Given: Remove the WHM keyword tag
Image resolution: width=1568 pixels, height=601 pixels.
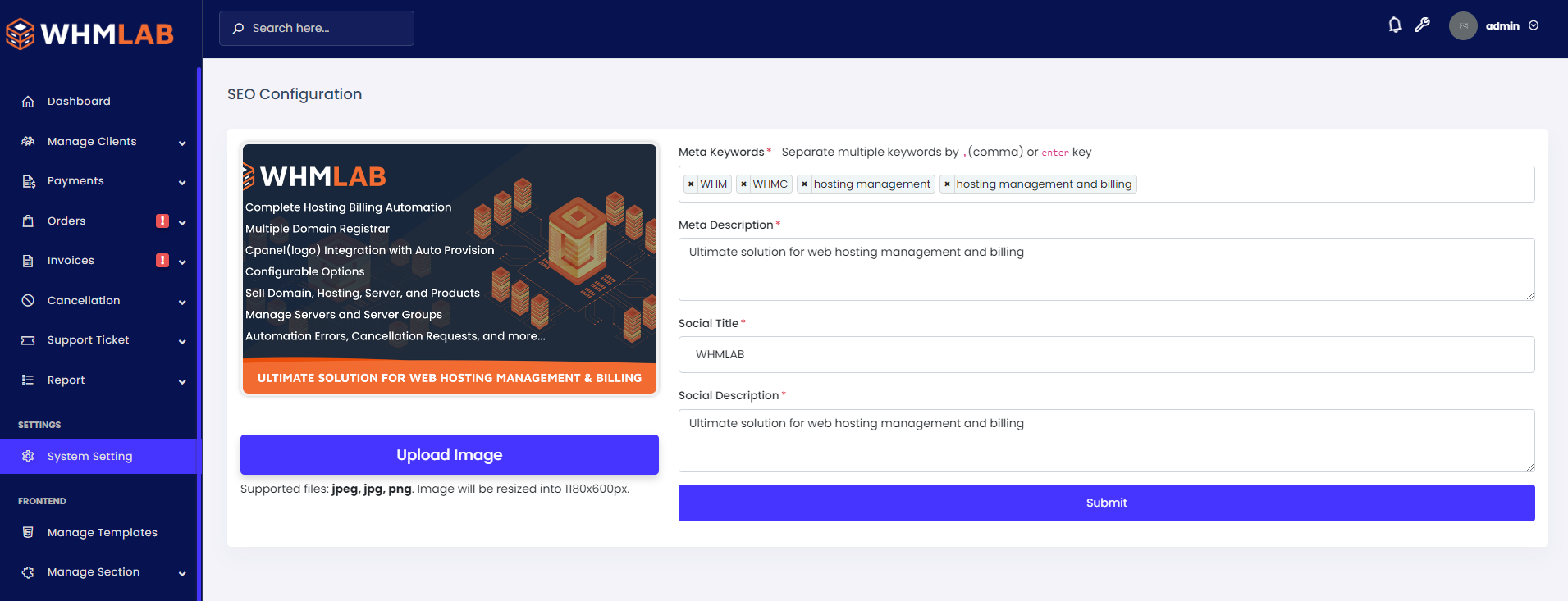Looking at the screenshot, I should tap(691, 184).
